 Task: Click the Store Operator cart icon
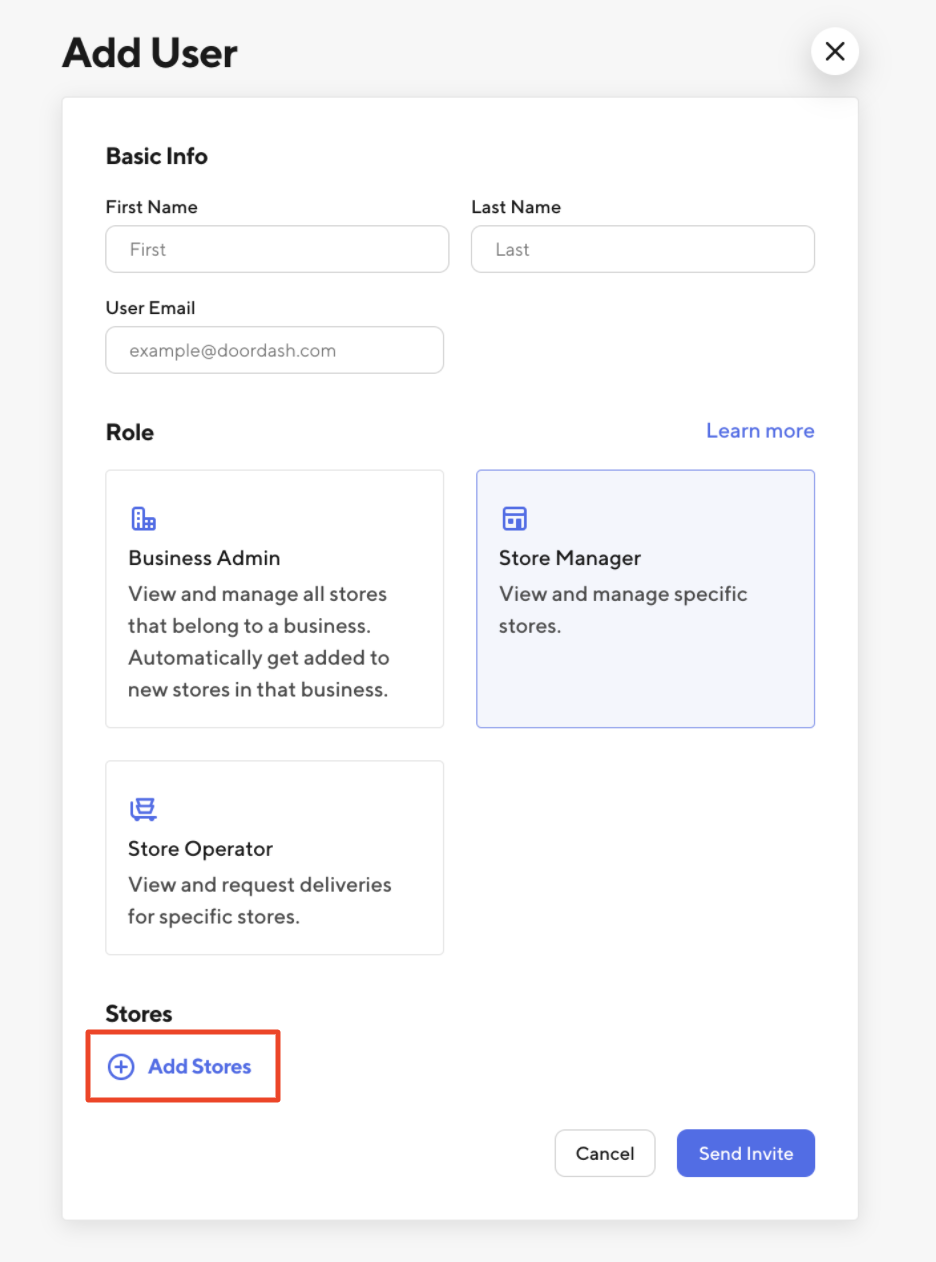click(x=144, y=810)
